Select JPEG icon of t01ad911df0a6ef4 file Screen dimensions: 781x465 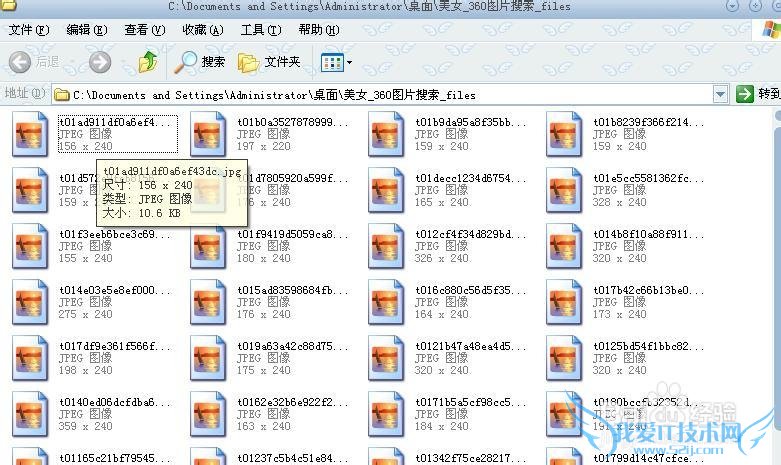[30, 134]
